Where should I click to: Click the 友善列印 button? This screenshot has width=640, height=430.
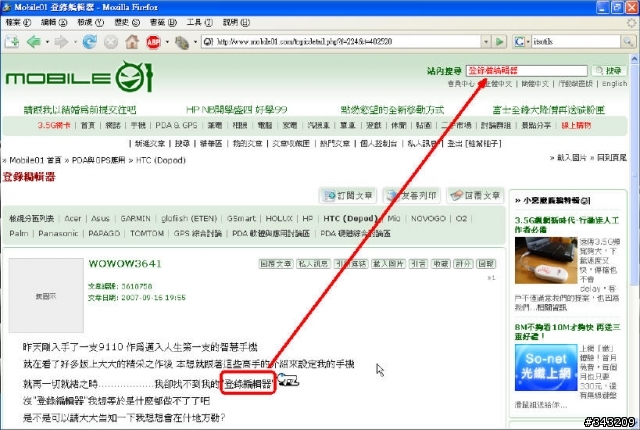tap(411, 196)
